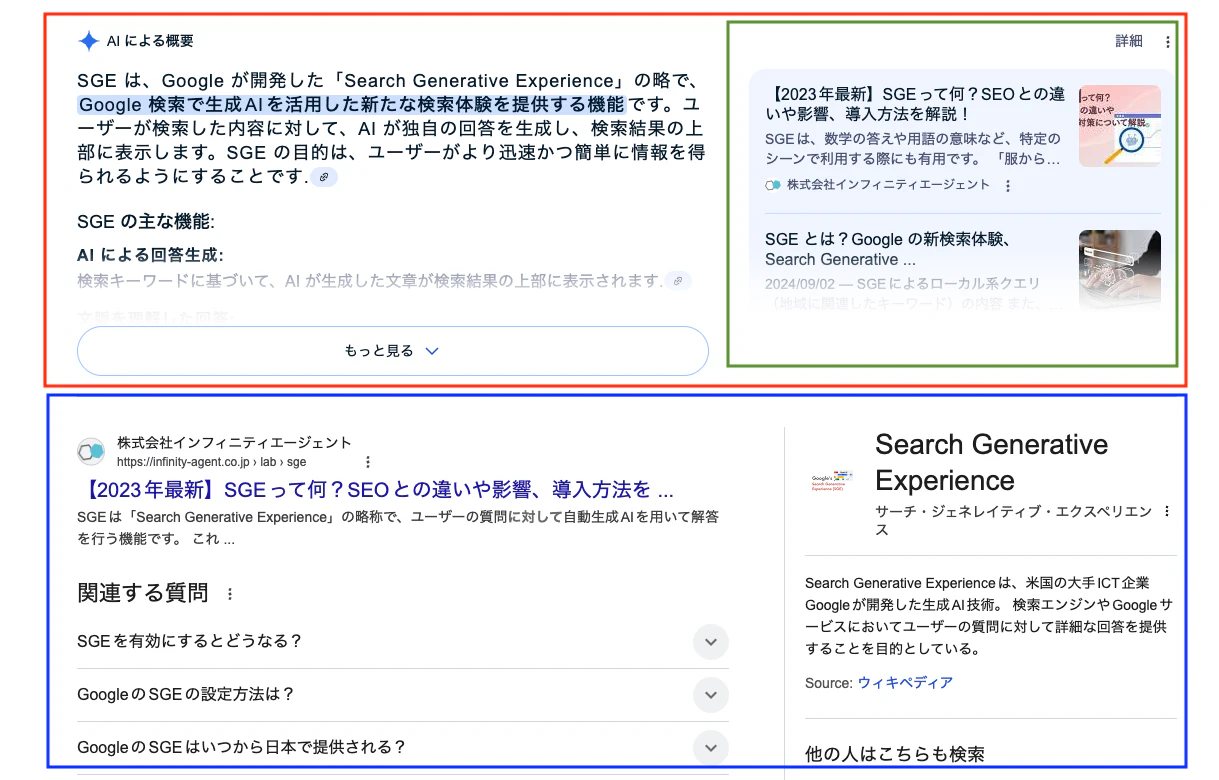Expand the question SGEを有効にするとどうなる？
Screen dimensions: 1219x780
[403, 642]
